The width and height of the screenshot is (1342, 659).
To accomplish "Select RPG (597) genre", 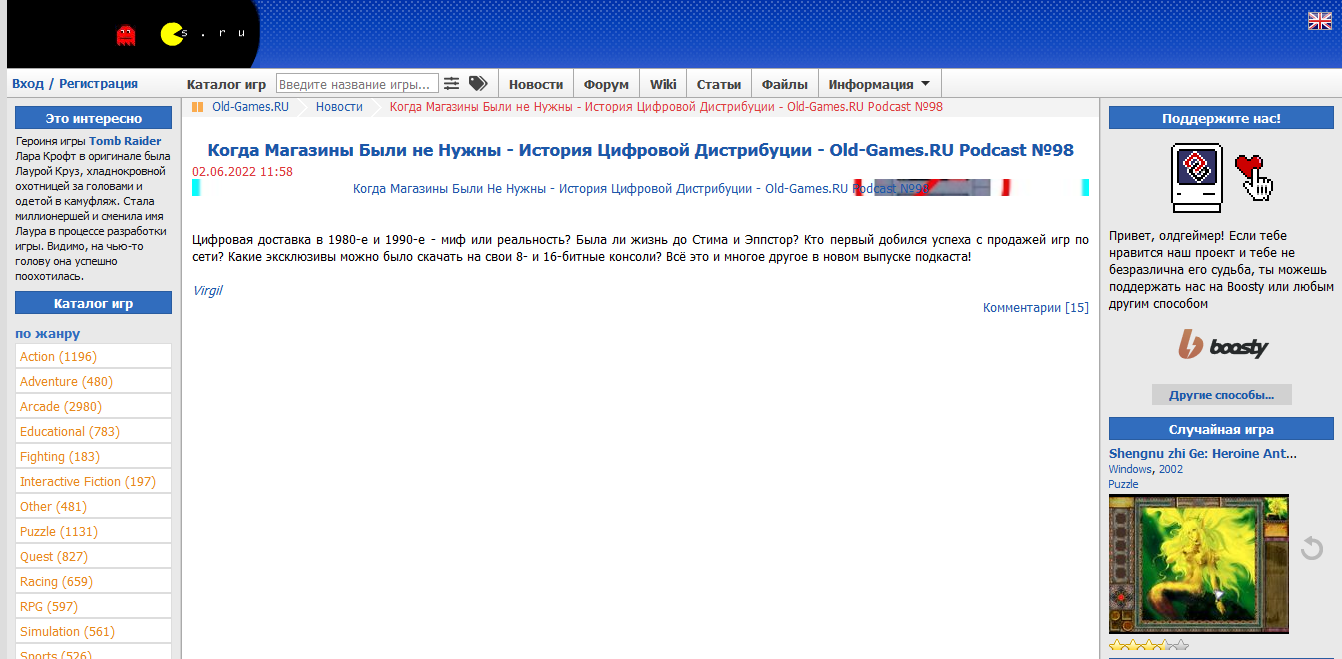I will (93, 606).
